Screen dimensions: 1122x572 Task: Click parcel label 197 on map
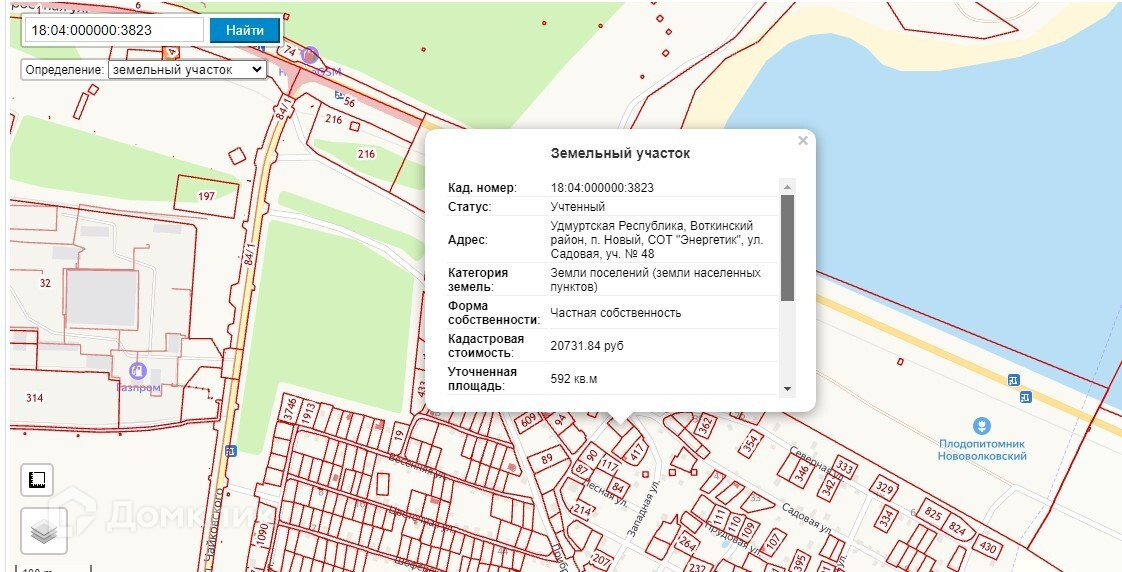[206, 196]
